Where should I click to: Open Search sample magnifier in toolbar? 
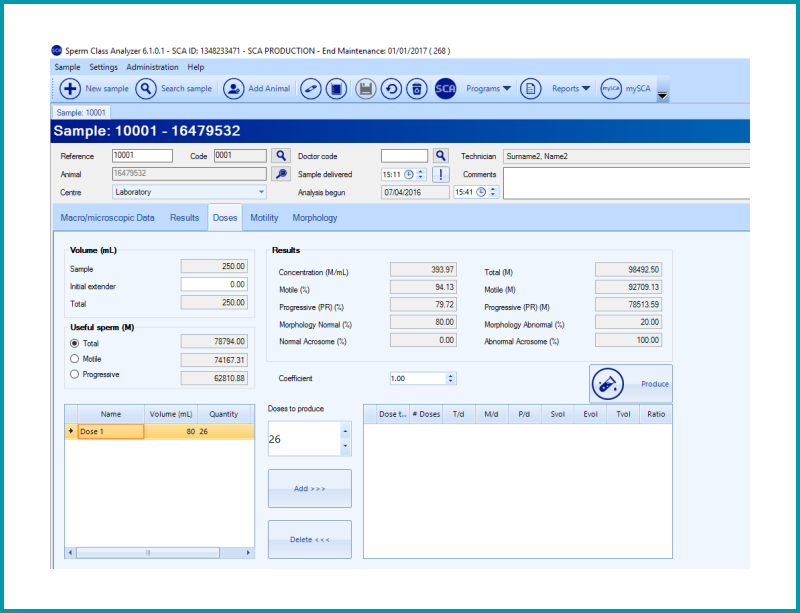[x=145, y=89]
